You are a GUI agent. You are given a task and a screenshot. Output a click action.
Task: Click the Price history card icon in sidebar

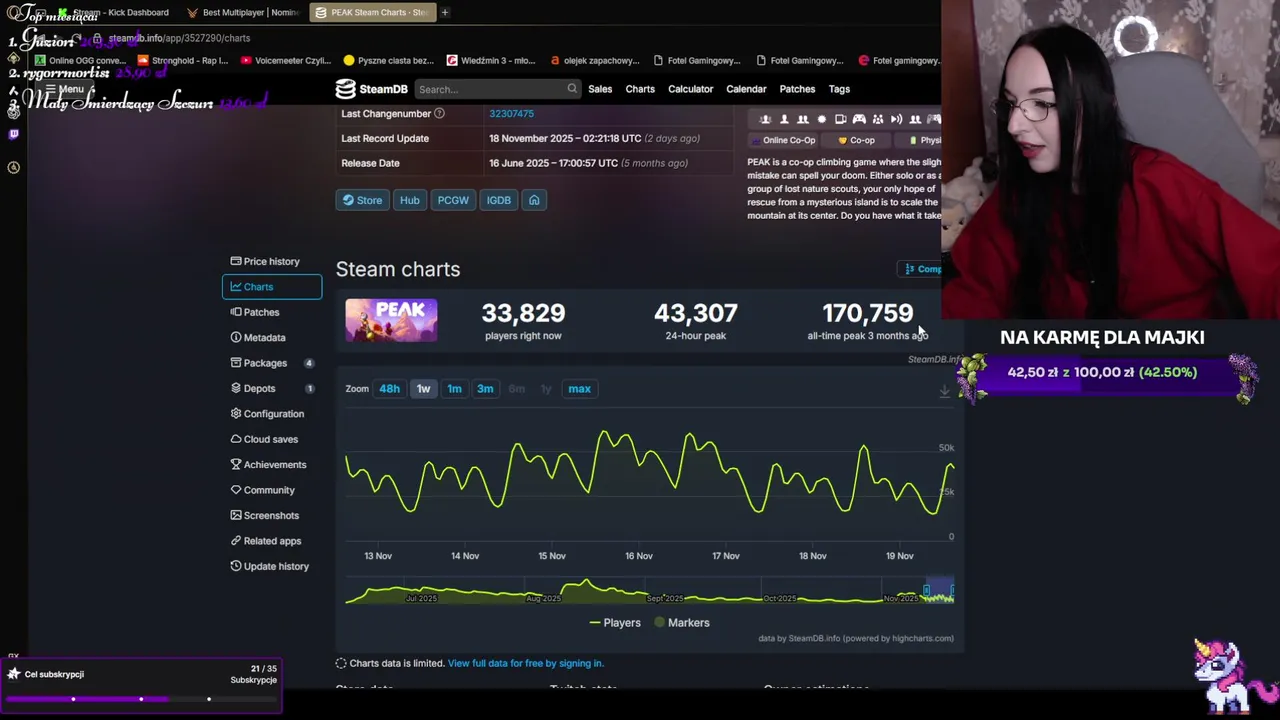[x=236, y=261]
